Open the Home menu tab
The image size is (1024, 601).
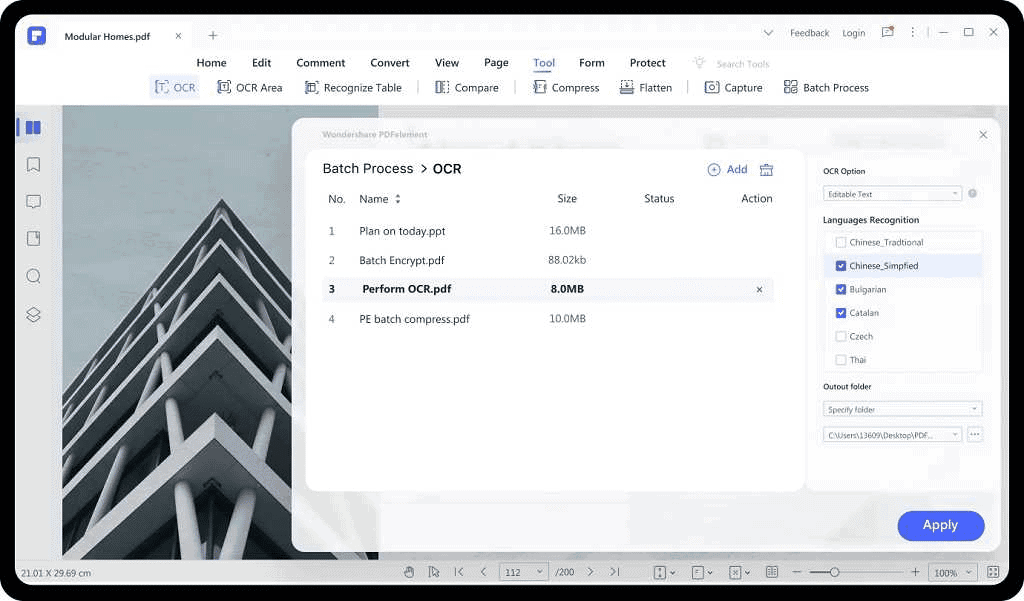click(x=212, y=63)
